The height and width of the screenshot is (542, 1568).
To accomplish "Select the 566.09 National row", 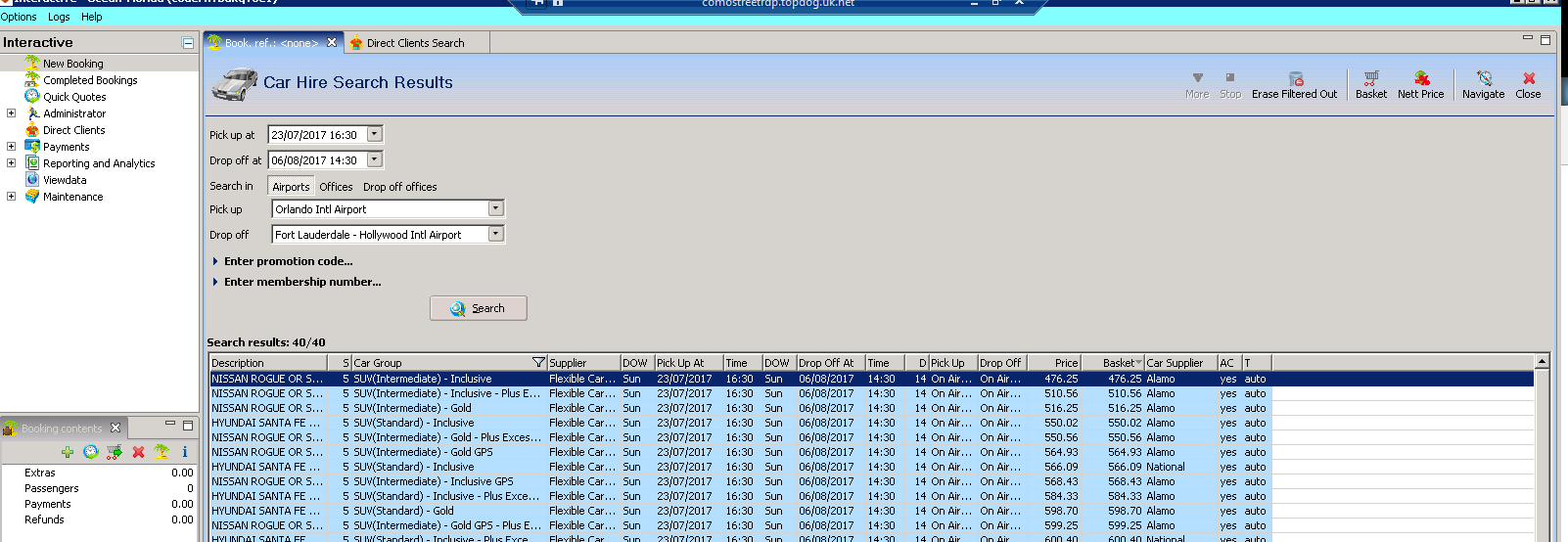I will 871,467.
